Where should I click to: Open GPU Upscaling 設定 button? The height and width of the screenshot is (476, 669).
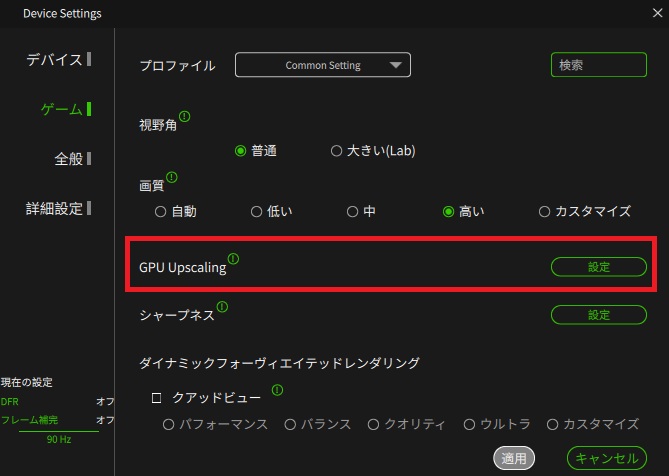tap(598, 267)
